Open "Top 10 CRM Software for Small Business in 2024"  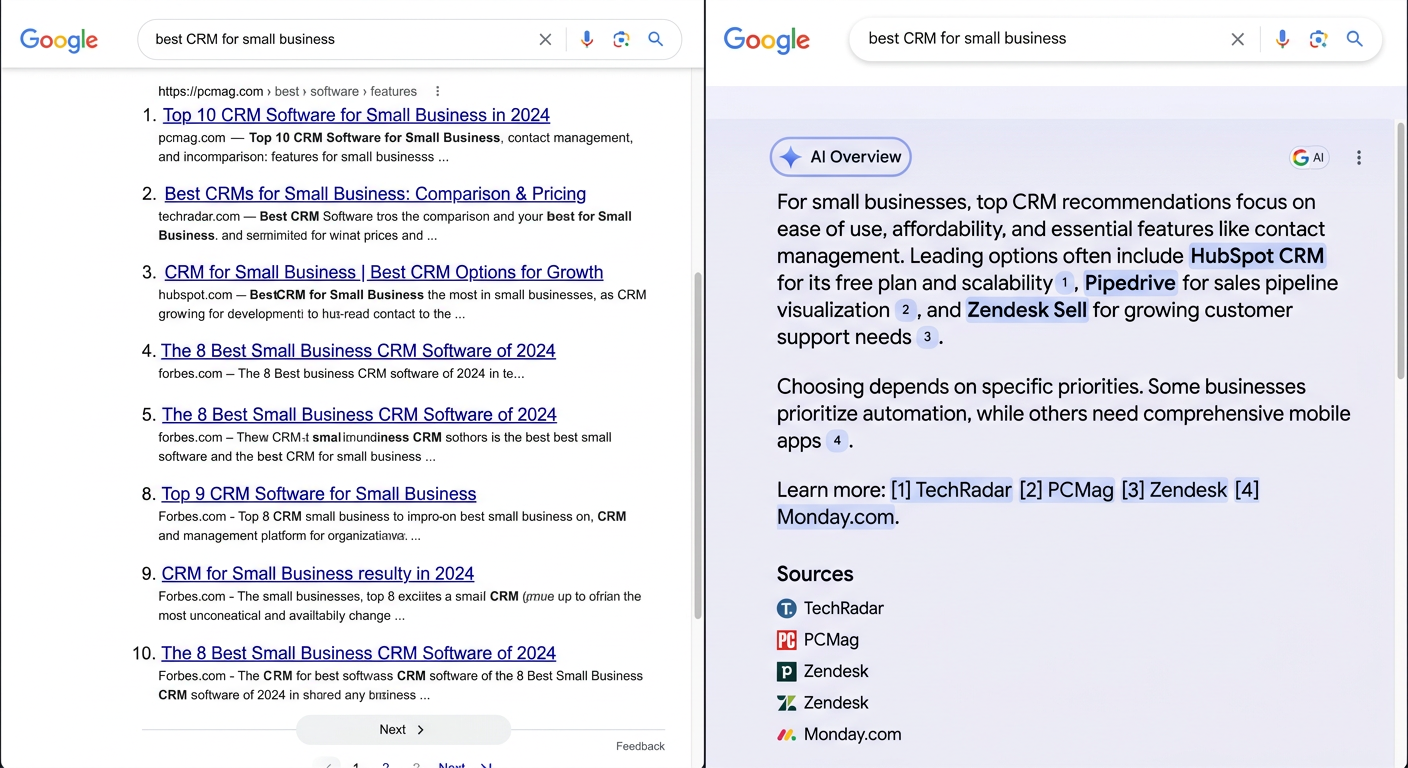356,115
